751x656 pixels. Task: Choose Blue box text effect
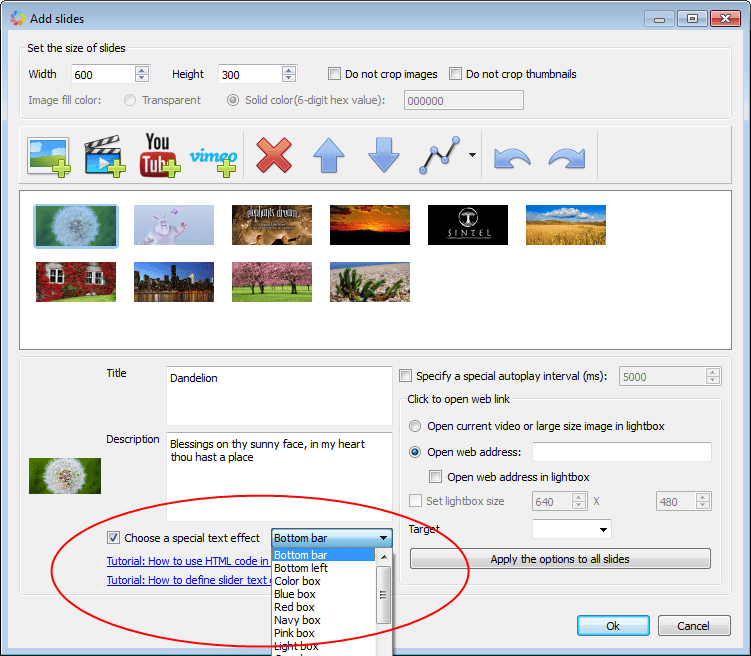pyautogui.click(x=323, y=594)
